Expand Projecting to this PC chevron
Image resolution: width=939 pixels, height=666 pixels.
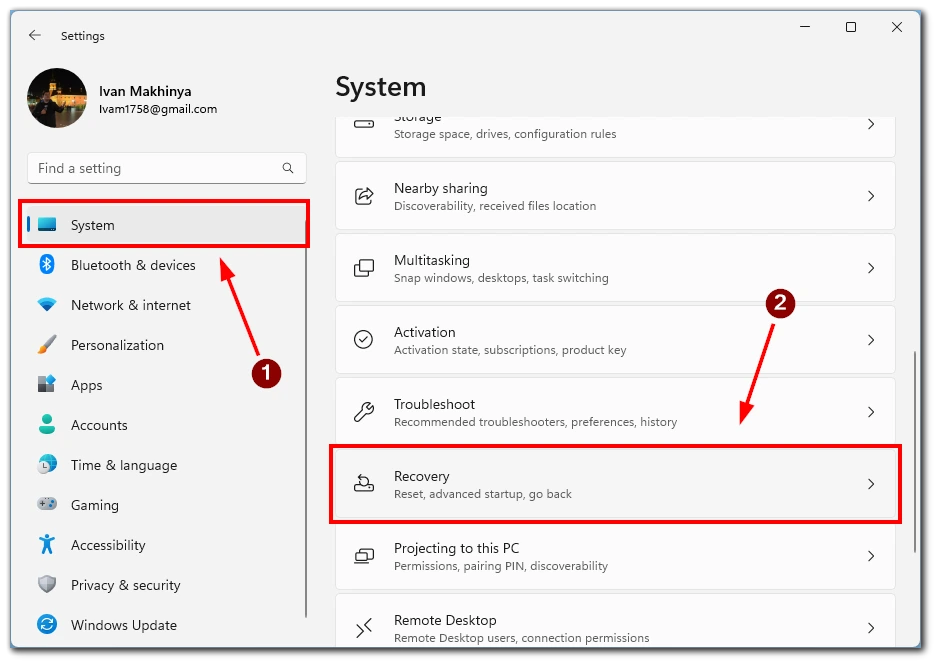point(871,556)
